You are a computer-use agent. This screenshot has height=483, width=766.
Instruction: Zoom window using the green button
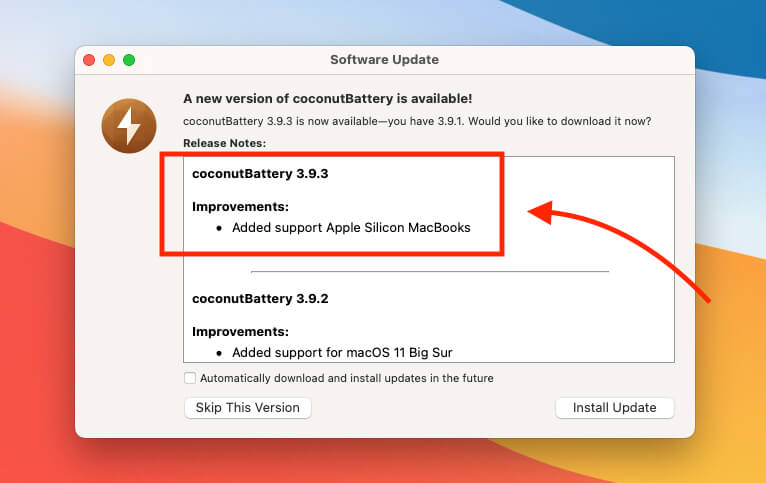coord(129,60)
